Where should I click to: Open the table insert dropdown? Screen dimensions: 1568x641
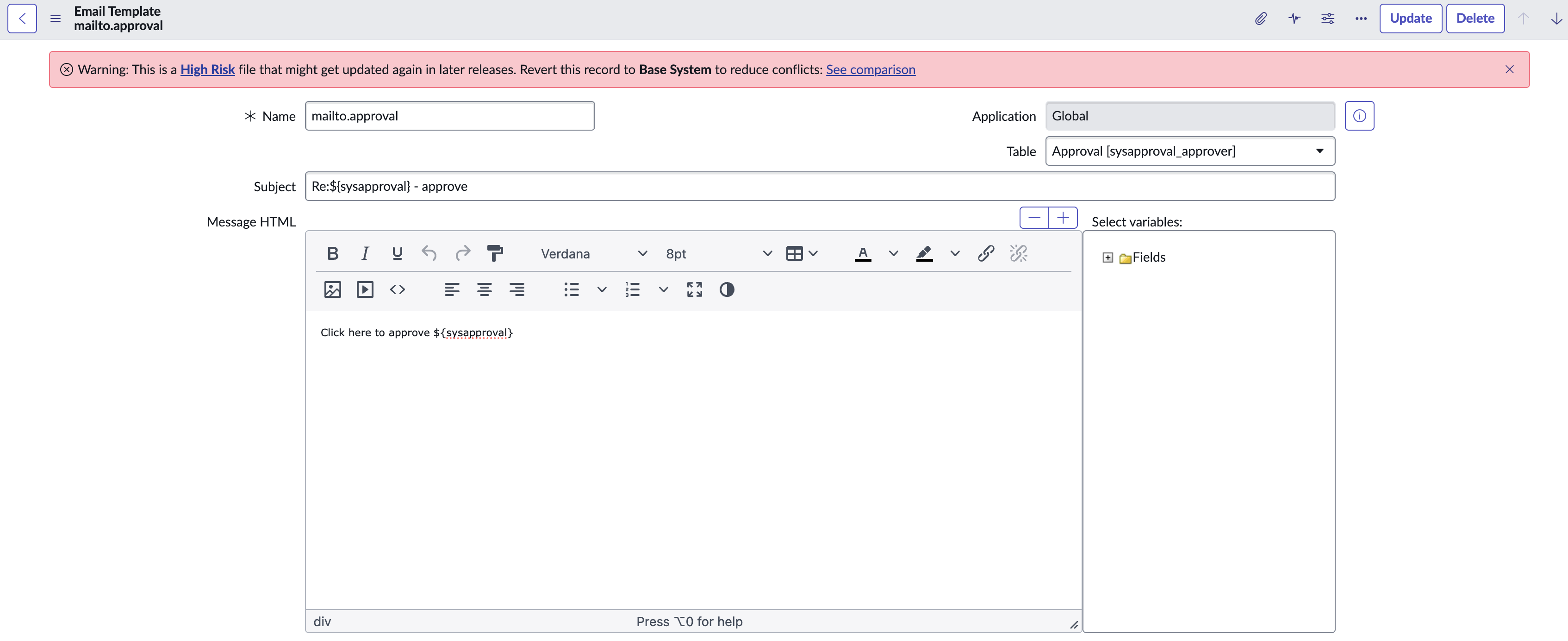click(x=801, y=253)
